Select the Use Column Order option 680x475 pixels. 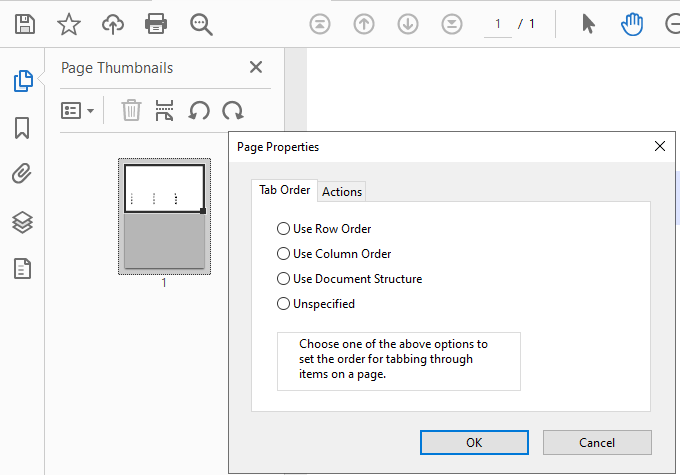tap(334, 254)
